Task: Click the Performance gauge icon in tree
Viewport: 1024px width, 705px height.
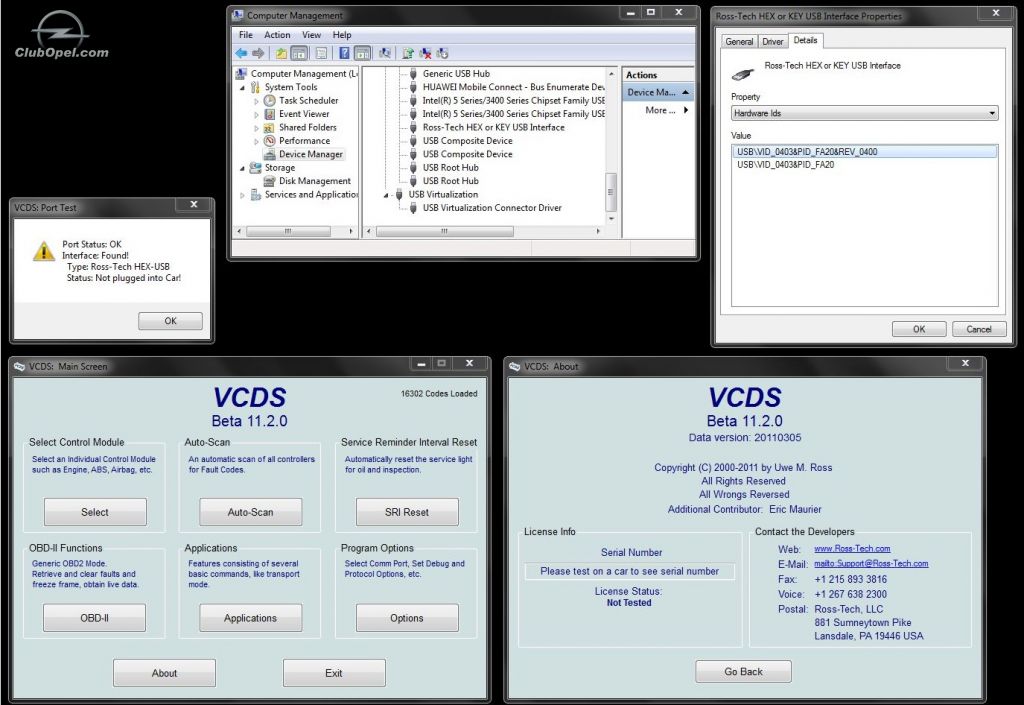Action: [270, 140]
